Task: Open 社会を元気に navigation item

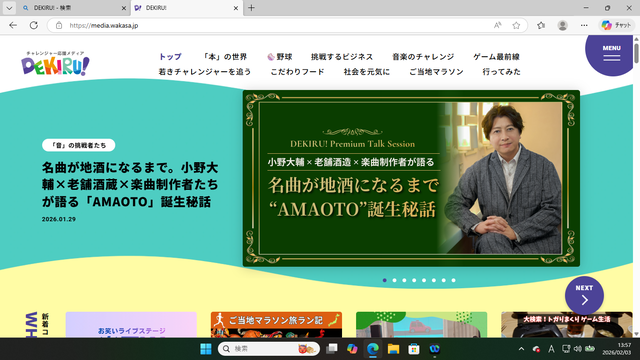Action: [x=367, y=72]
